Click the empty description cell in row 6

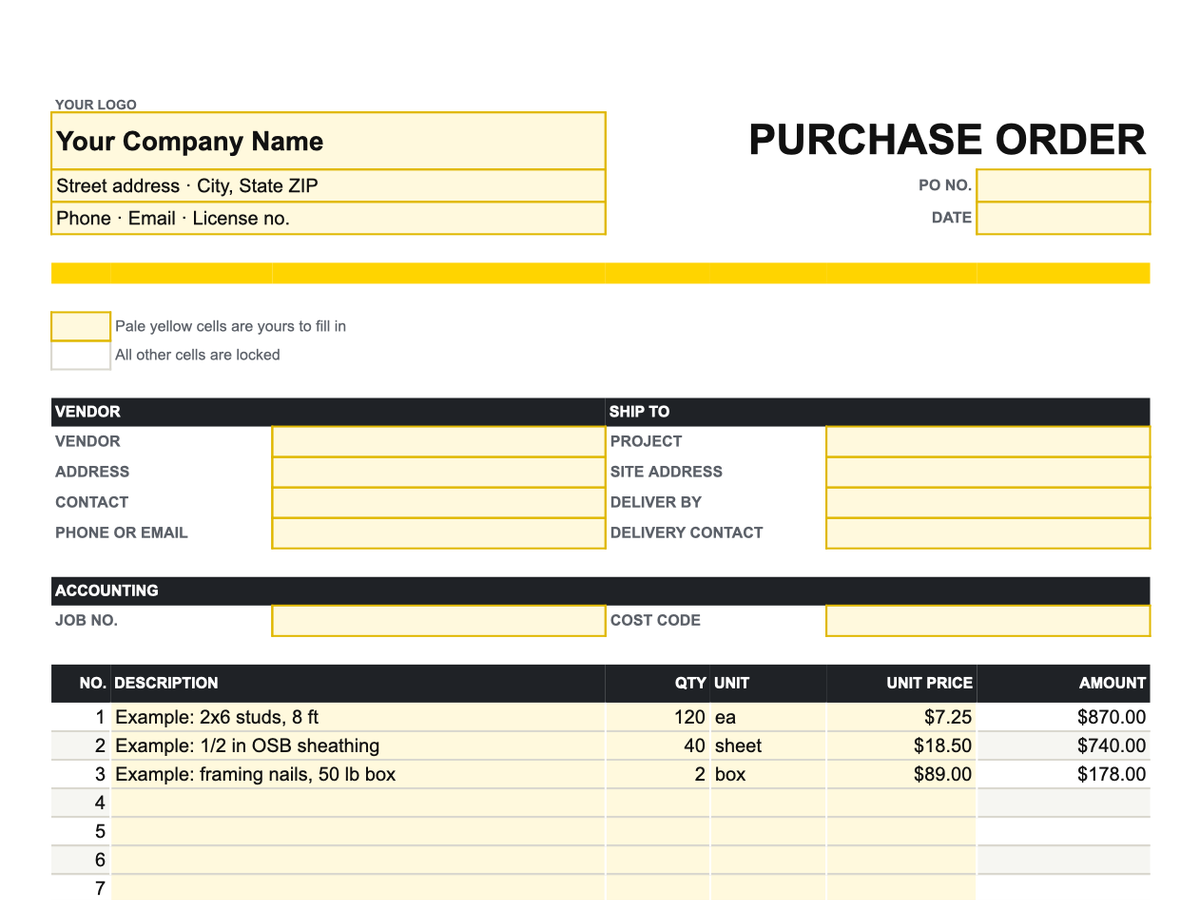(x=358, y=860)
